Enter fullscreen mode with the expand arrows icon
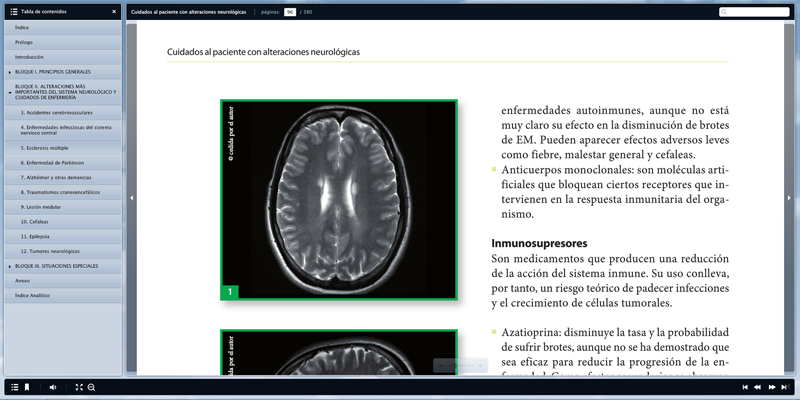The width and height of the screenshot is (800, 400). coord(79,387)
